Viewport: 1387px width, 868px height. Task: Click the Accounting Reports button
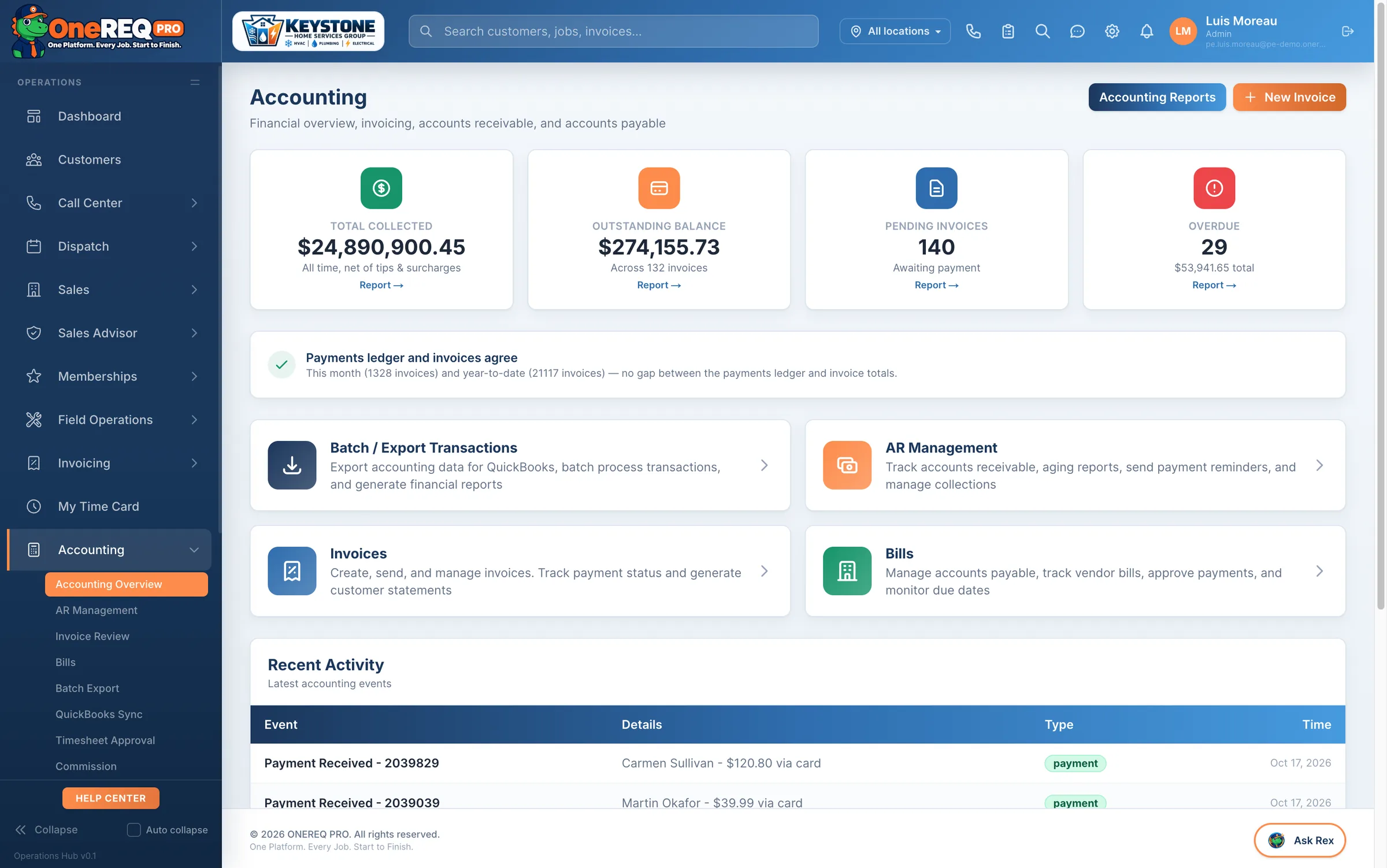click(1157, 97)
